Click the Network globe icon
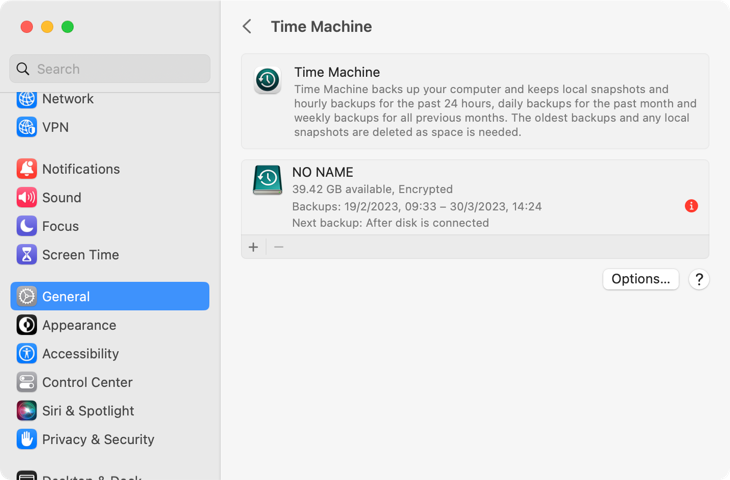 (27, 99)
